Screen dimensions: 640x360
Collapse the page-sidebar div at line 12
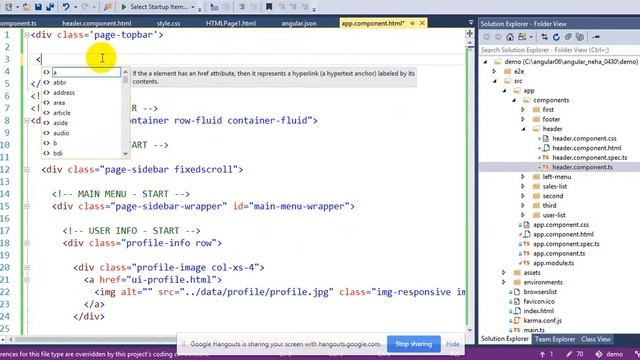[x=27, y=170]
